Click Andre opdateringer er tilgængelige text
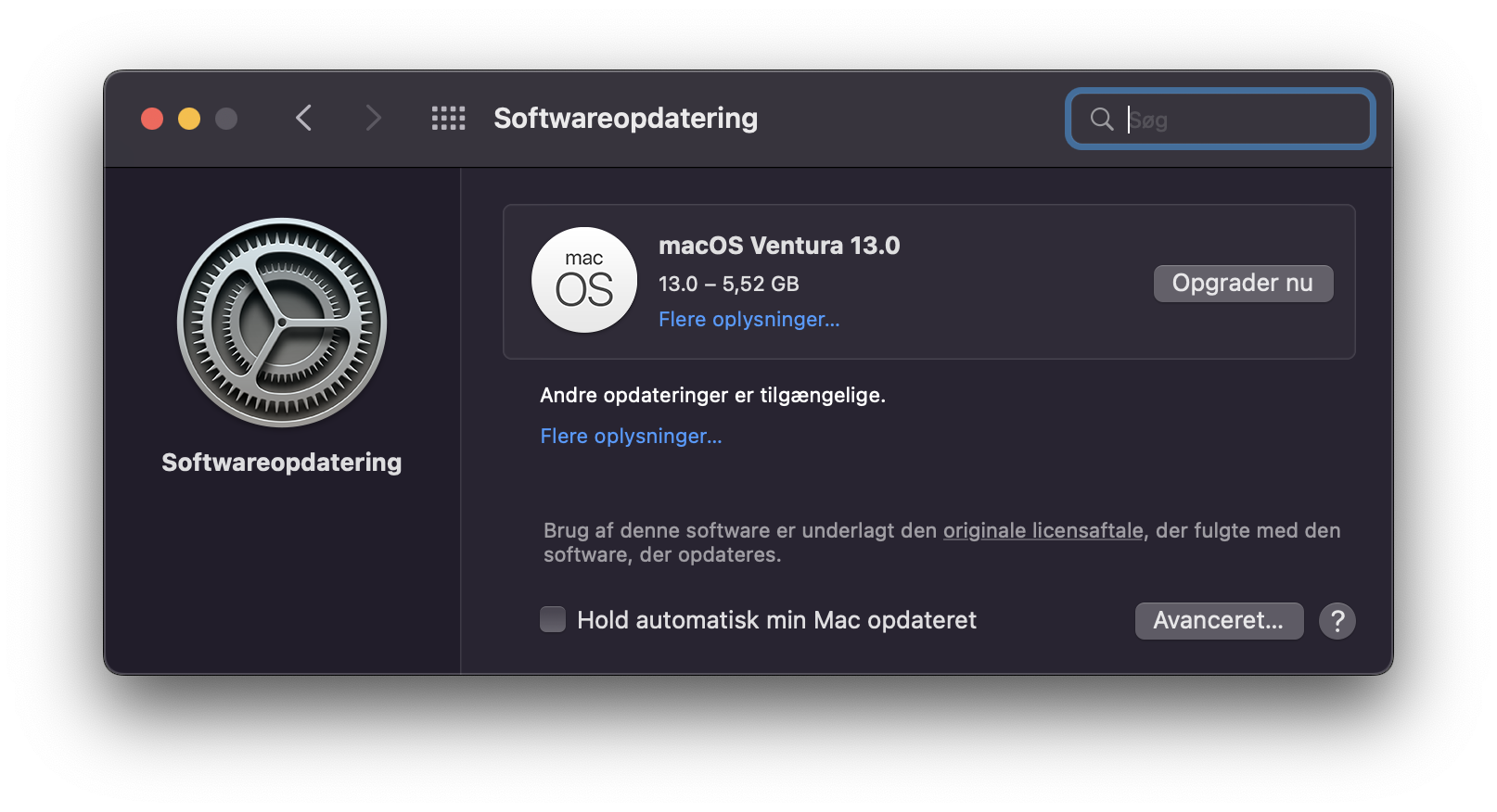1497x812 pixels. tap(712, 396)
